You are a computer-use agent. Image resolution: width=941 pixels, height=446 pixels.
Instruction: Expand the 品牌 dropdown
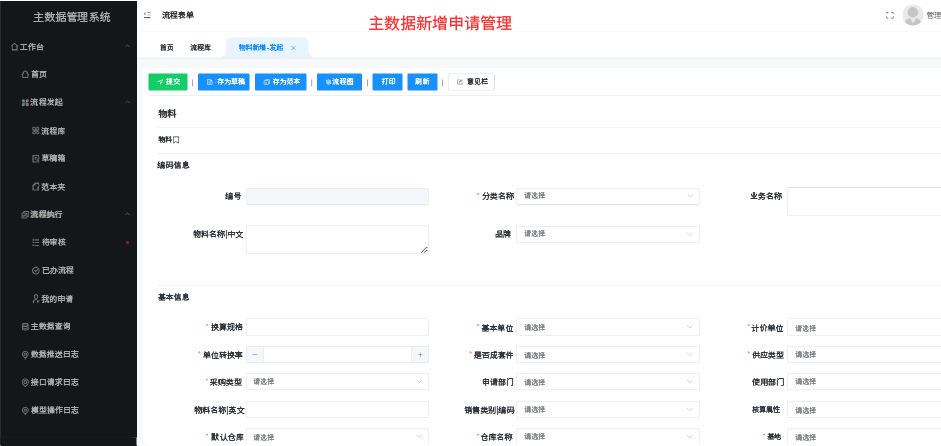[x=607, y=234]
